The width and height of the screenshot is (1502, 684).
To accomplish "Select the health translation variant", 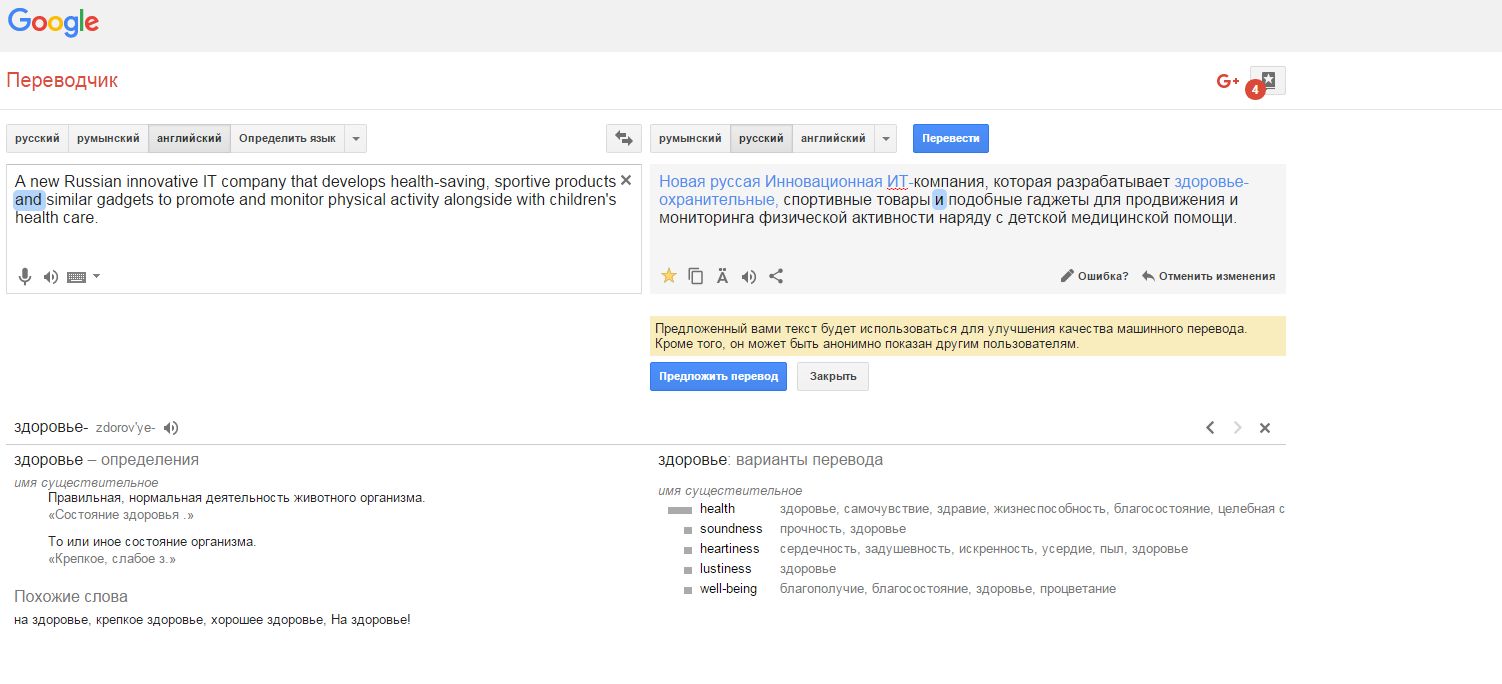I will [717, 508].
